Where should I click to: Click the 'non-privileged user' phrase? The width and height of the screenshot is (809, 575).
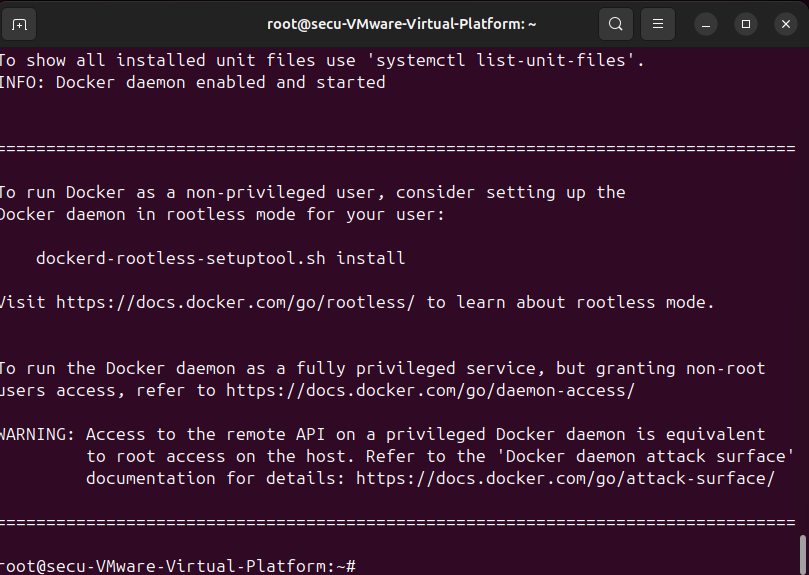click(281, 193)
